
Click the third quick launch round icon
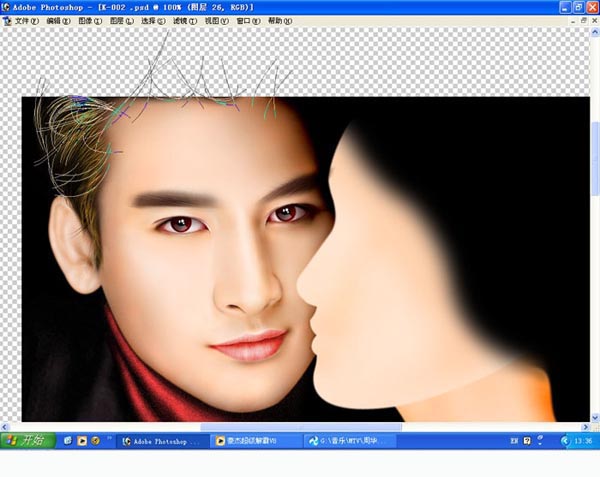95,441
